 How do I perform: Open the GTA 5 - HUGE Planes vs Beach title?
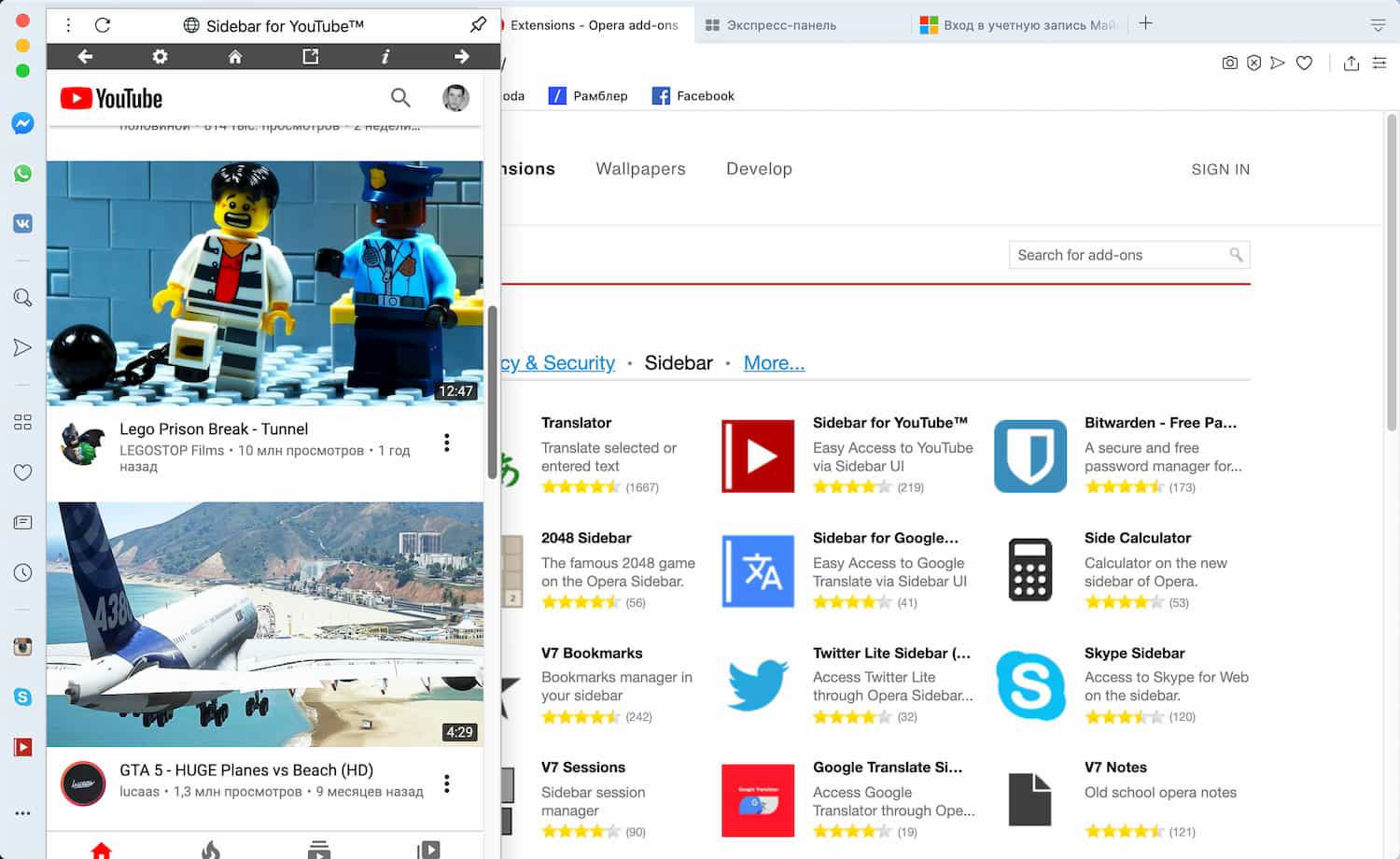pos(246,770)
